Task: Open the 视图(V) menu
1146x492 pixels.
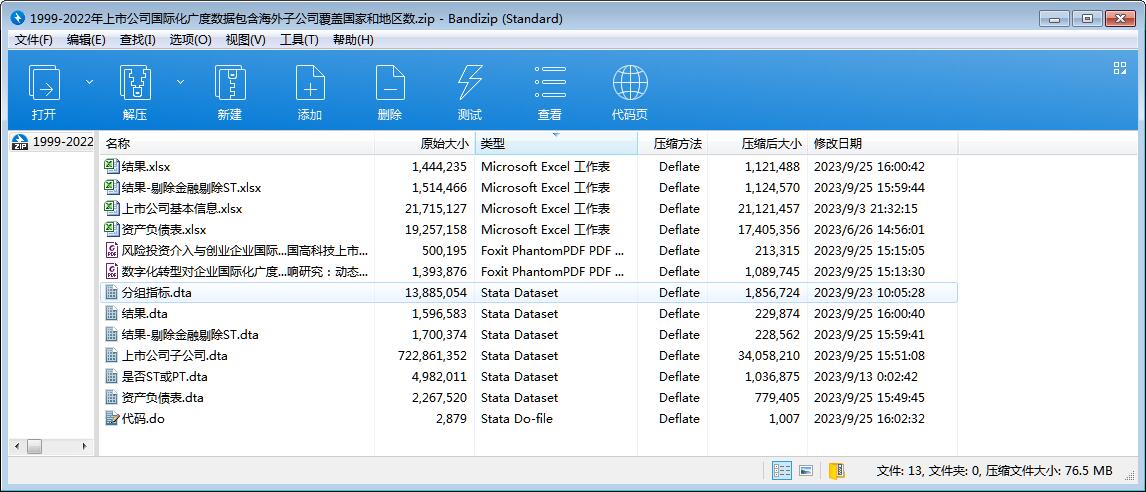Action: tap(246, 39)
